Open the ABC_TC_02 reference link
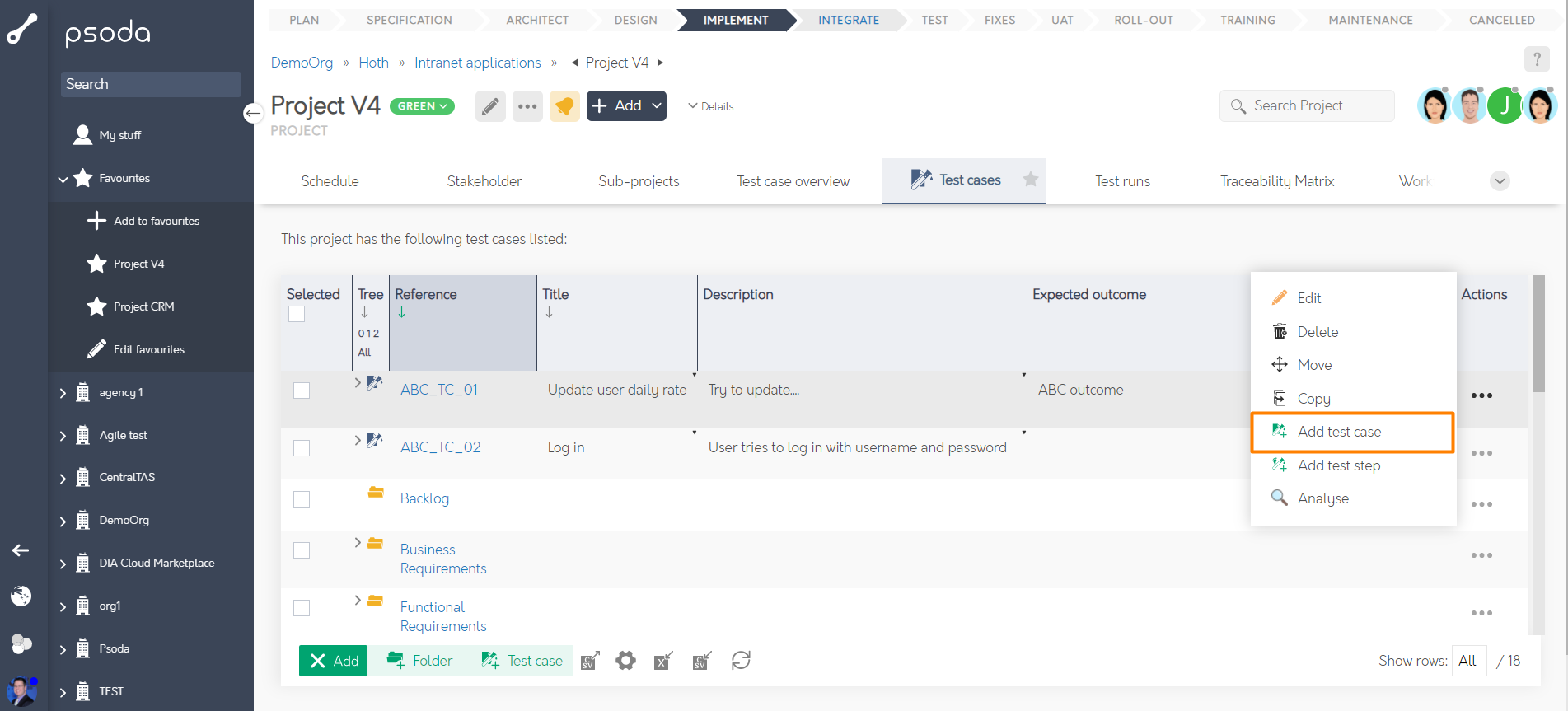 pos(440,447)
